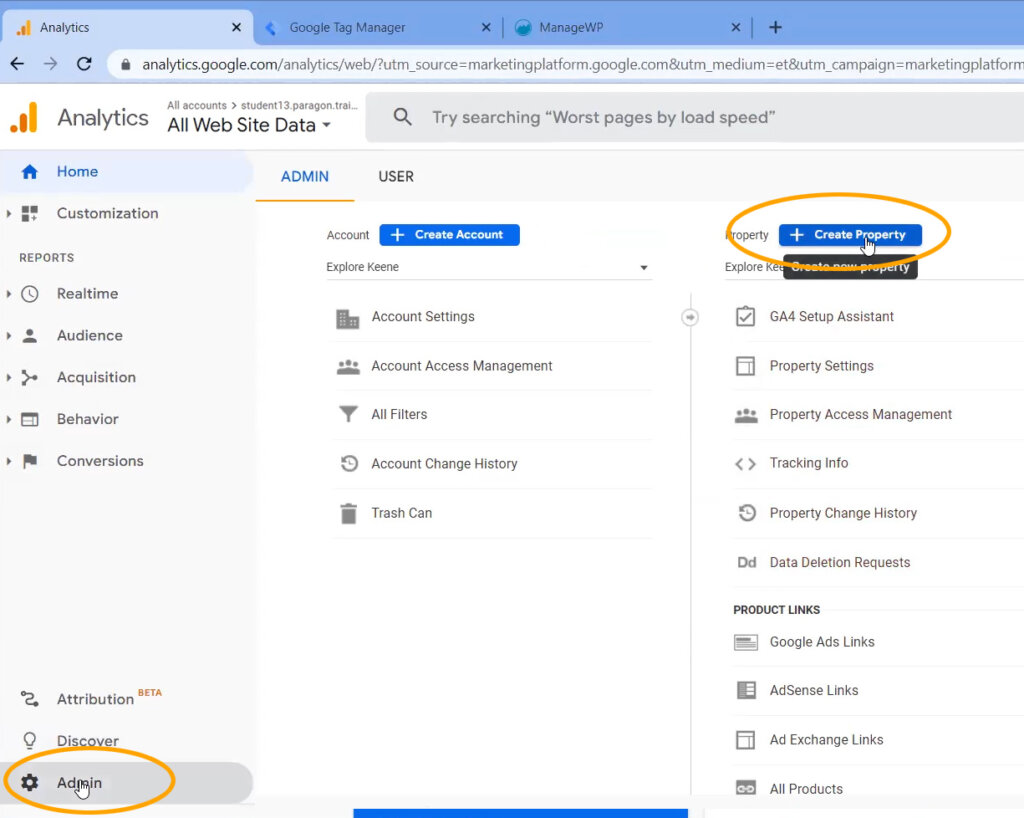Open Tracking Info settings

click(x=808, y=463)
